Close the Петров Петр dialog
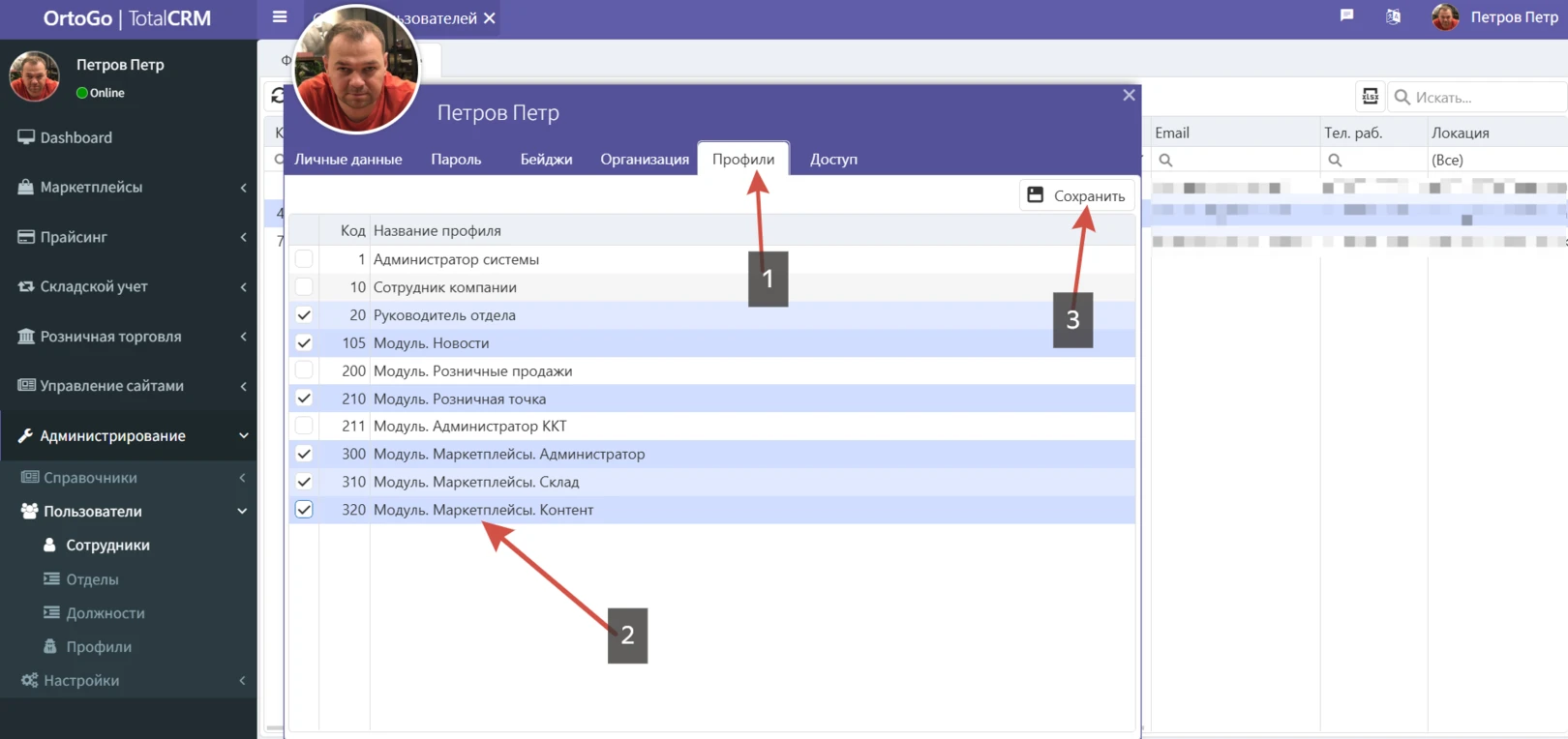 click(x=1129, y=95)
